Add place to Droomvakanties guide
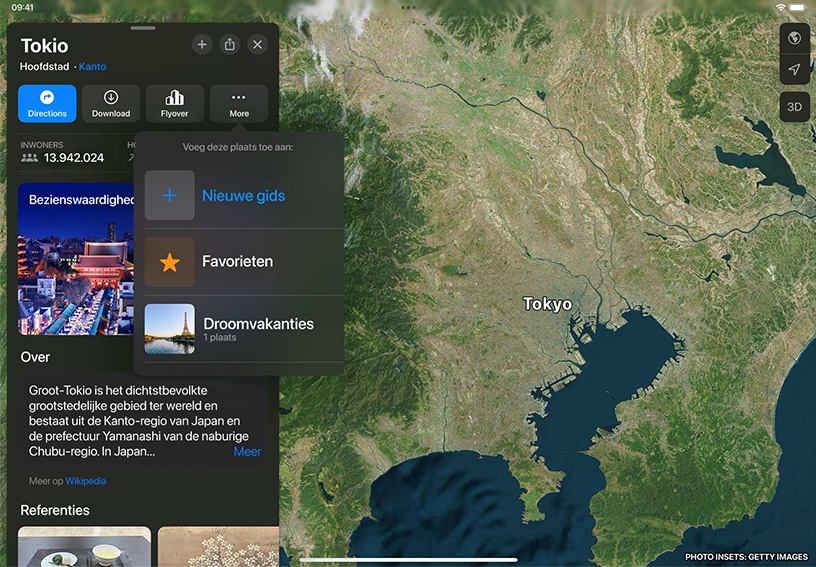The height and width of the screenshot is (567, 816). tap(244, 329)
